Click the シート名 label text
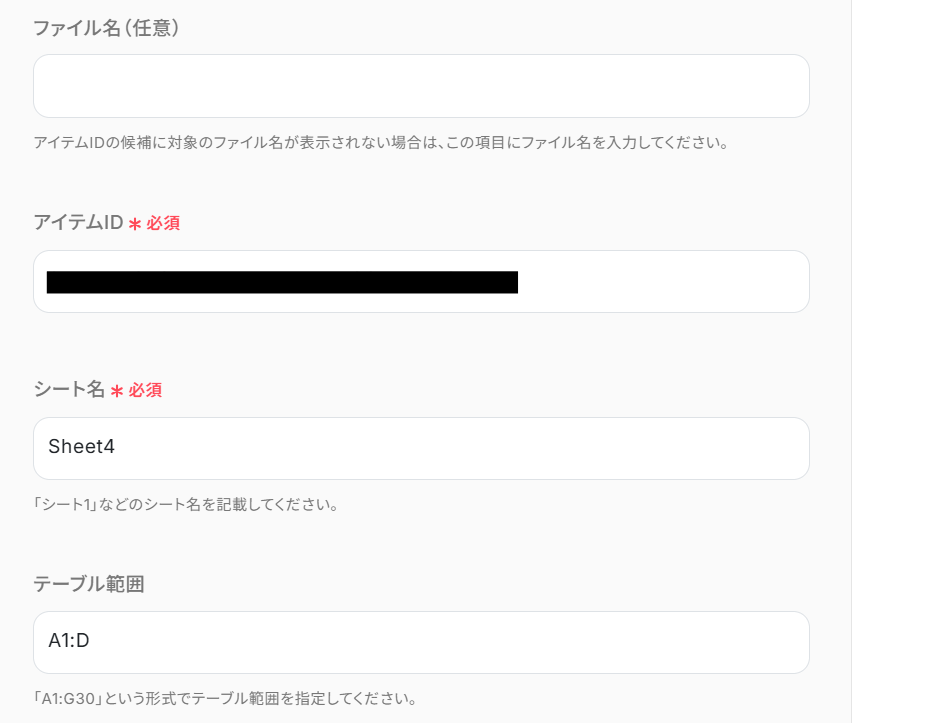The width and height of the screenshot is (943, 723). 69,390
